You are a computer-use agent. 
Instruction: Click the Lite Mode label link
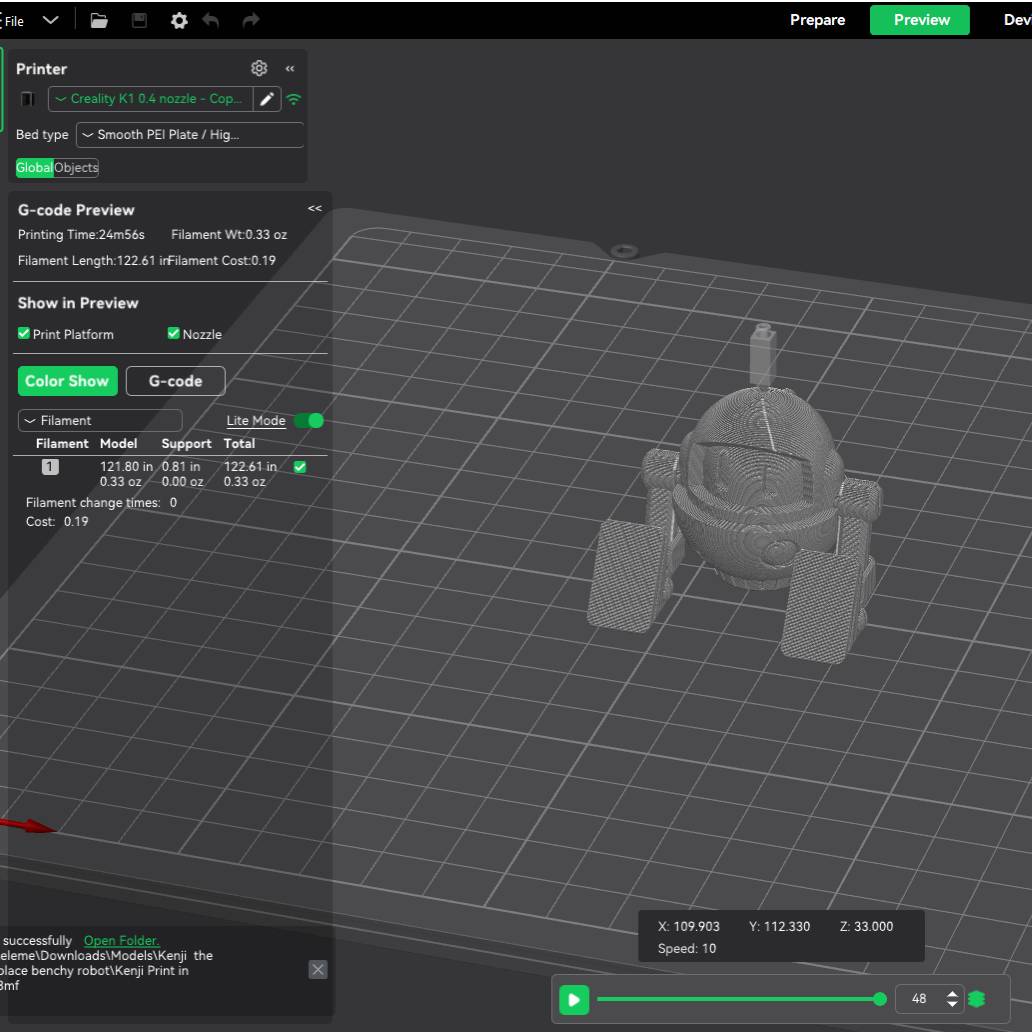point(256,421)
